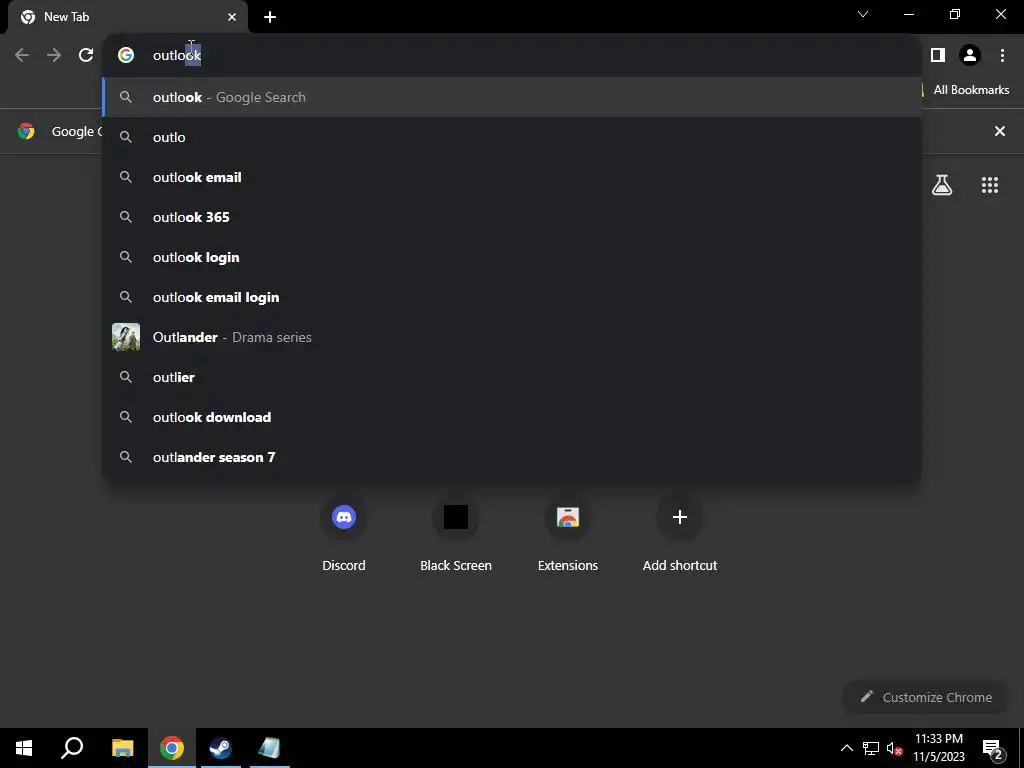Click Google icon in address bar
The width and height of the screenshot is (1024, 768).
pos(126,55)
